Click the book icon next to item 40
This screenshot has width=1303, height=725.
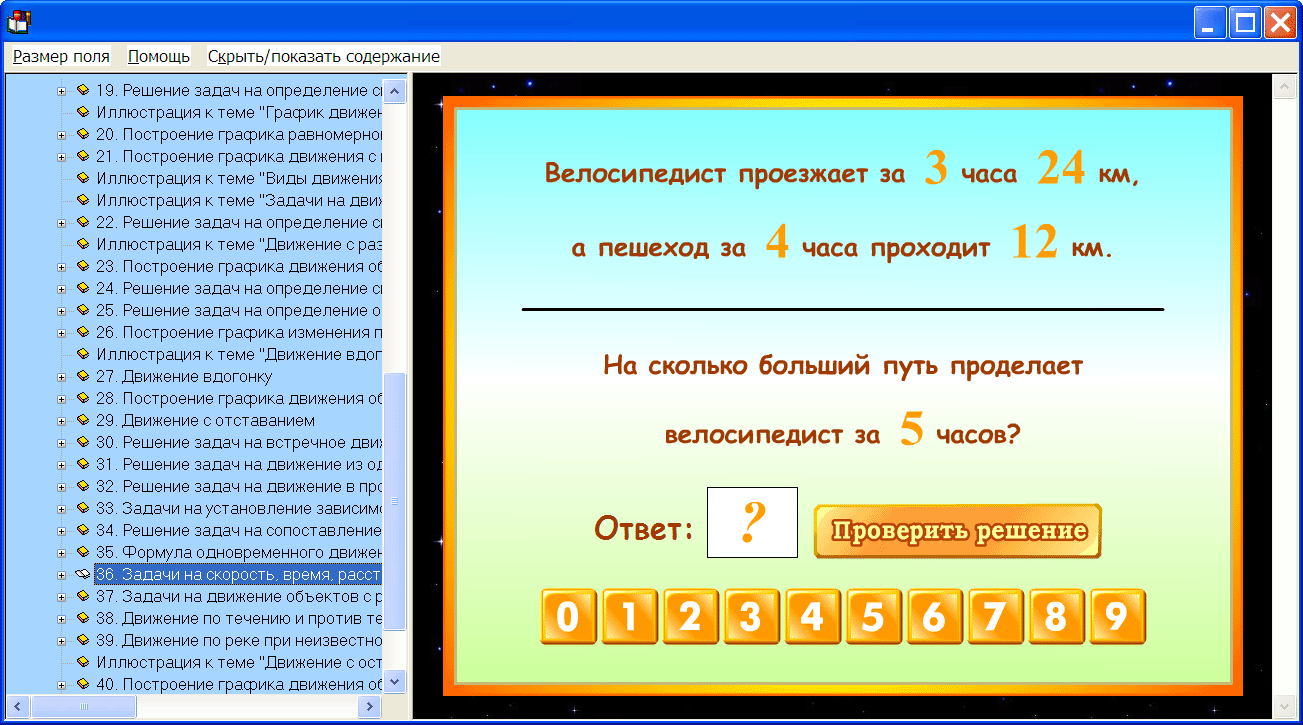84,684
